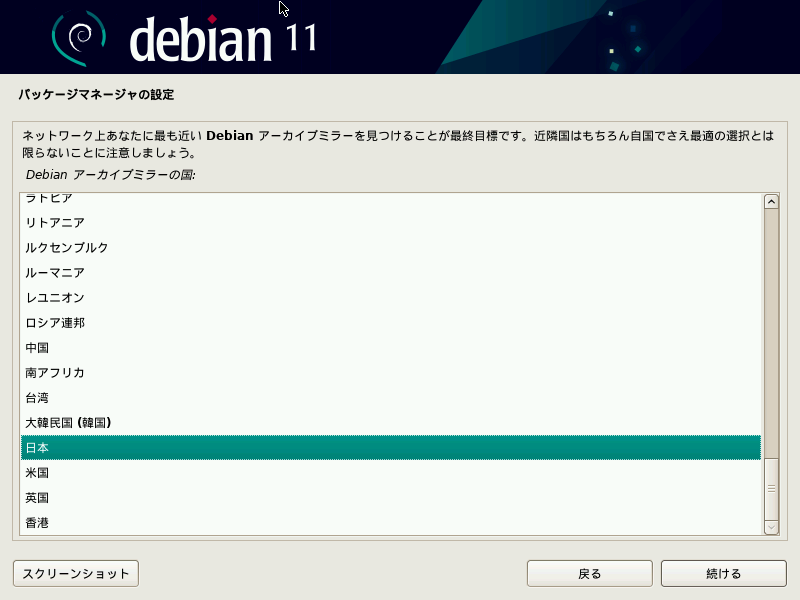The height and width of the screenshot is (600, 800).
Task: Choose 英国 as the archive mirror country
Action: (x=391, y=497)
